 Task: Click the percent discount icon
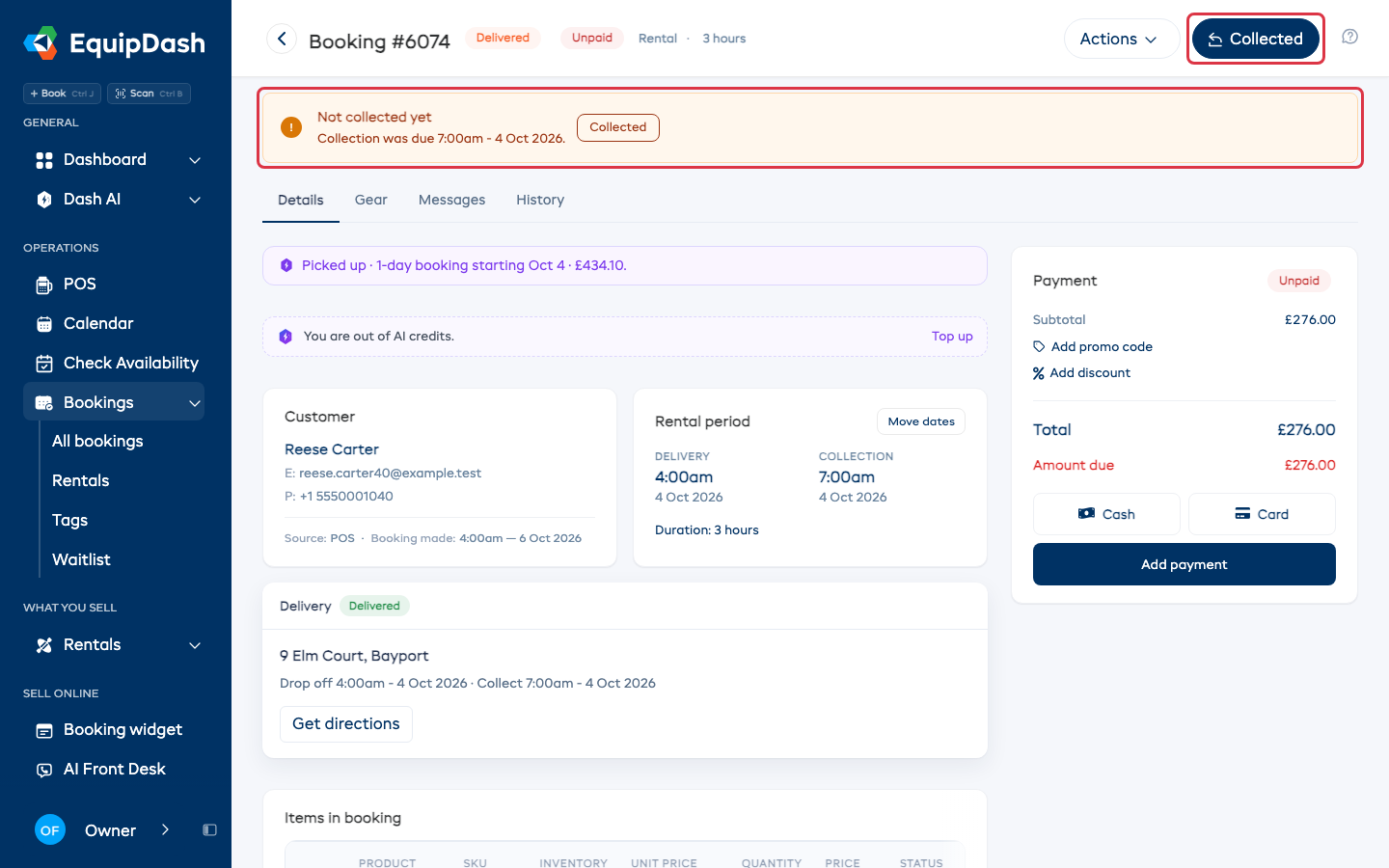(1039, 373)
